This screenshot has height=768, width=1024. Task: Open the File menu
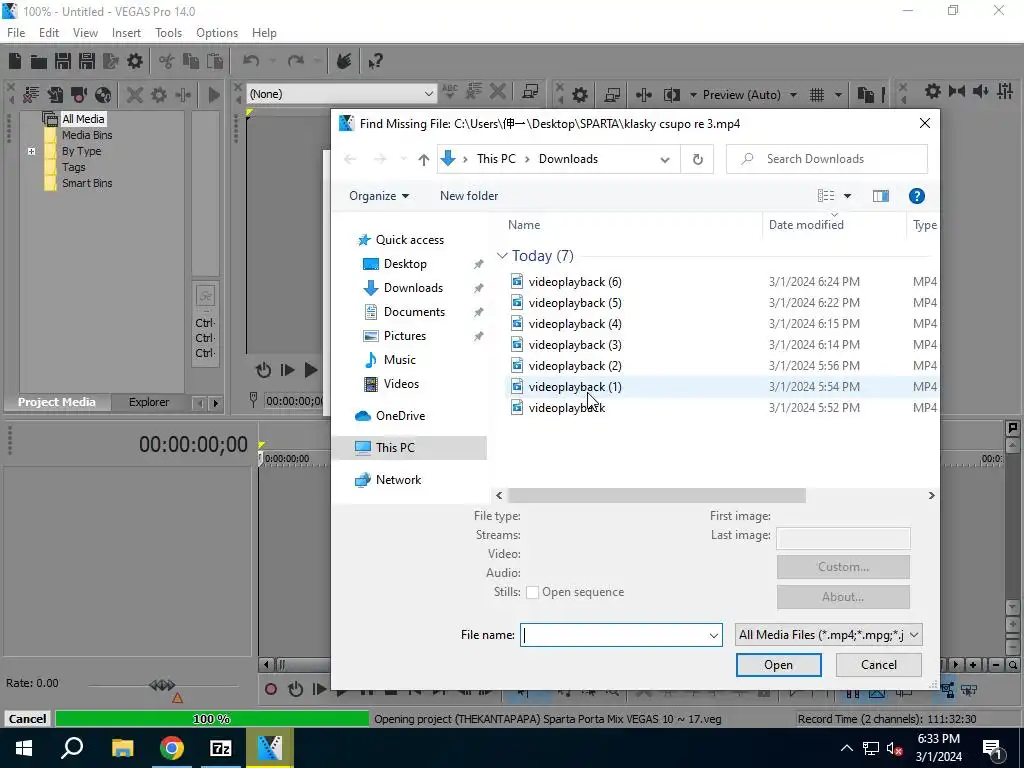click(16, 33)
